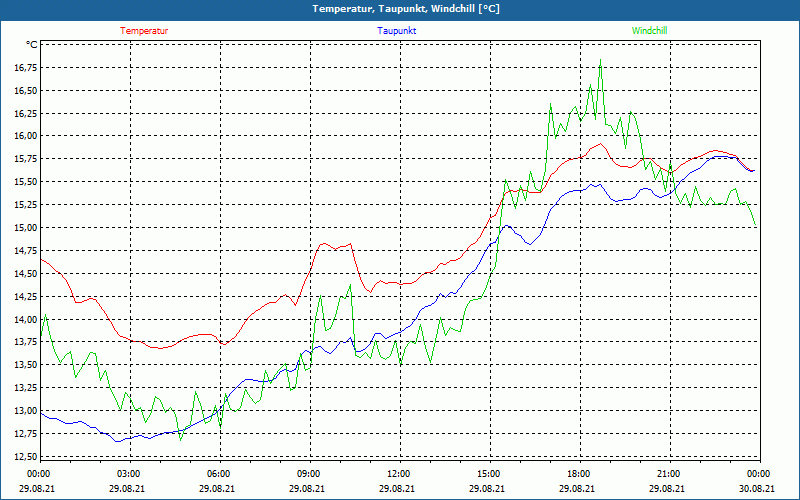Click the '09:00' time axis label
800x500 pixels.
[x=308, y=474]
